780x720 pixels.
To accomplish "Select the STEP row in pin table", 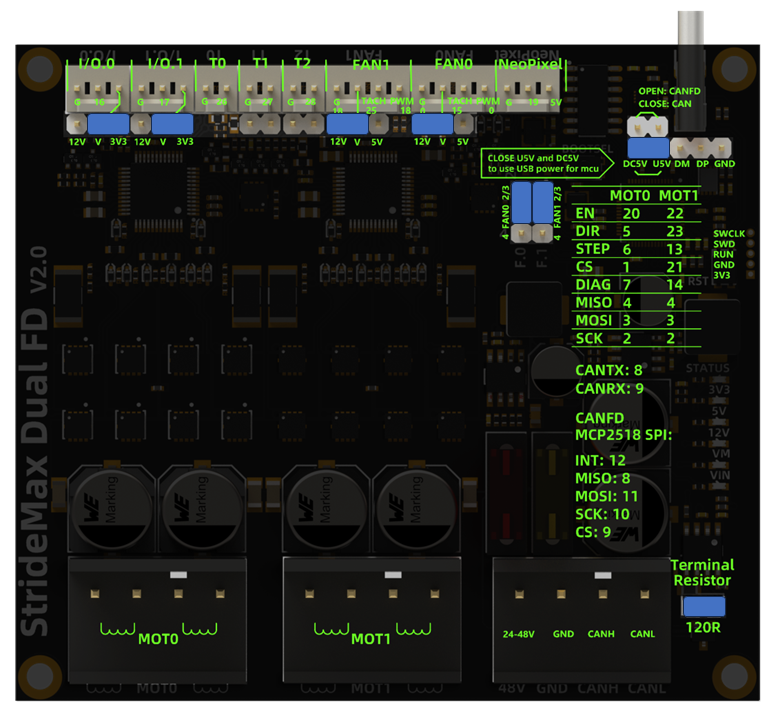I will pyautogui.click(x=636, y=249).
